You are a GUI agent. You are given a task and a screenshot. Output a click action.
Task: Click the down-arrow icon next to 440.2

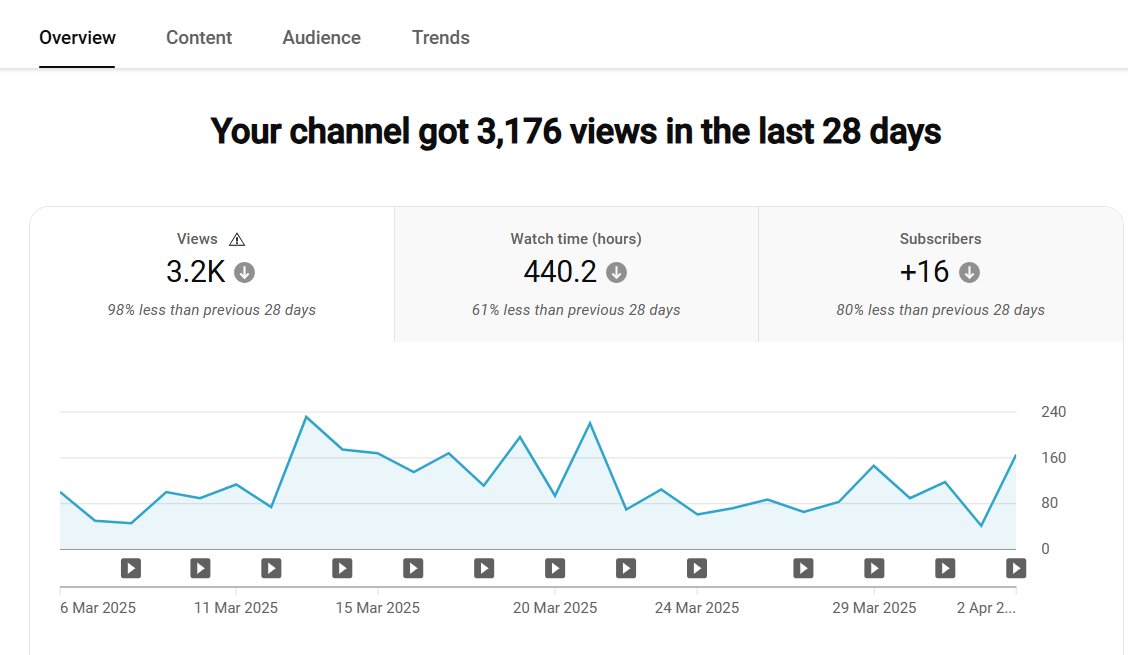616,273
